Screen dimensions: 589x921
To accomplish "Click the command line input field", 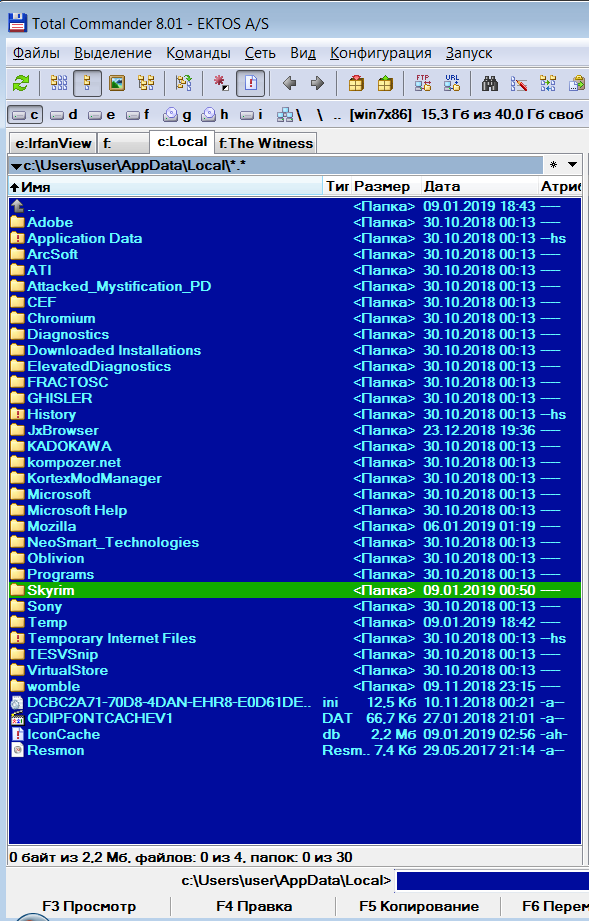I will coord(492,881).
